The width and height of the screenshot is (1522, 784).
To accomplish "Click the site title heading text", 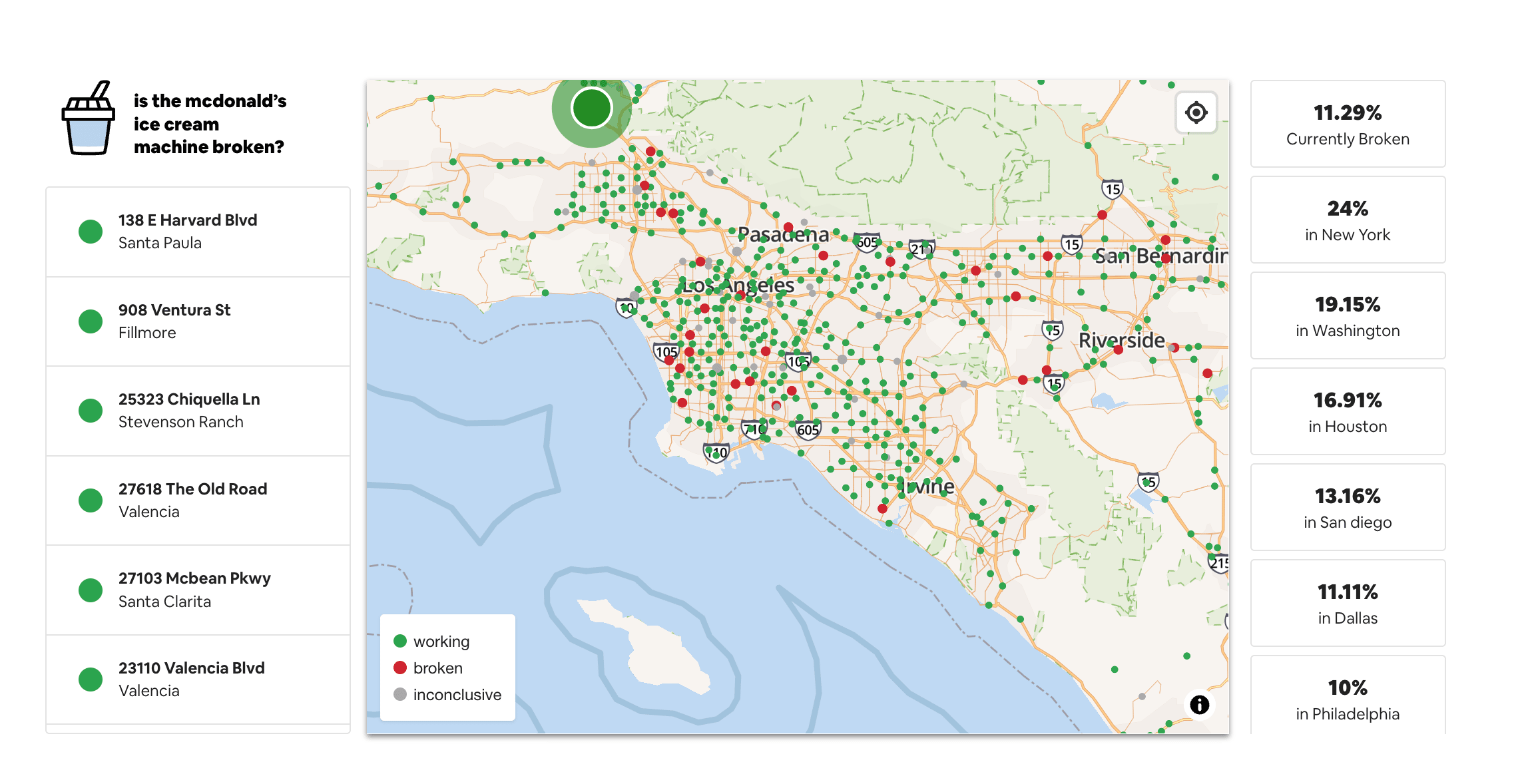I will point(210,124).
